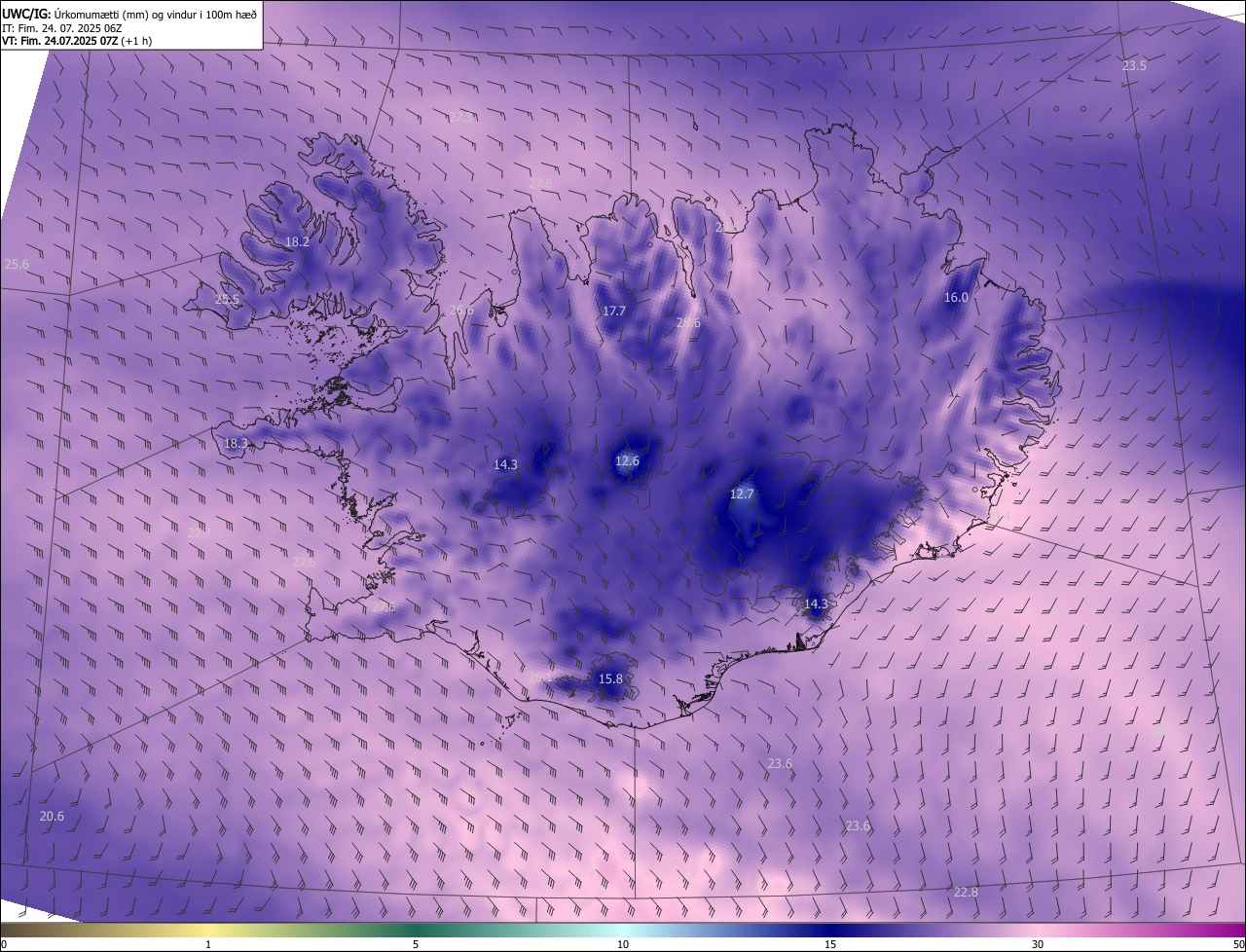Click the 15 tick on the colour scale

click(x=830, y=944)
